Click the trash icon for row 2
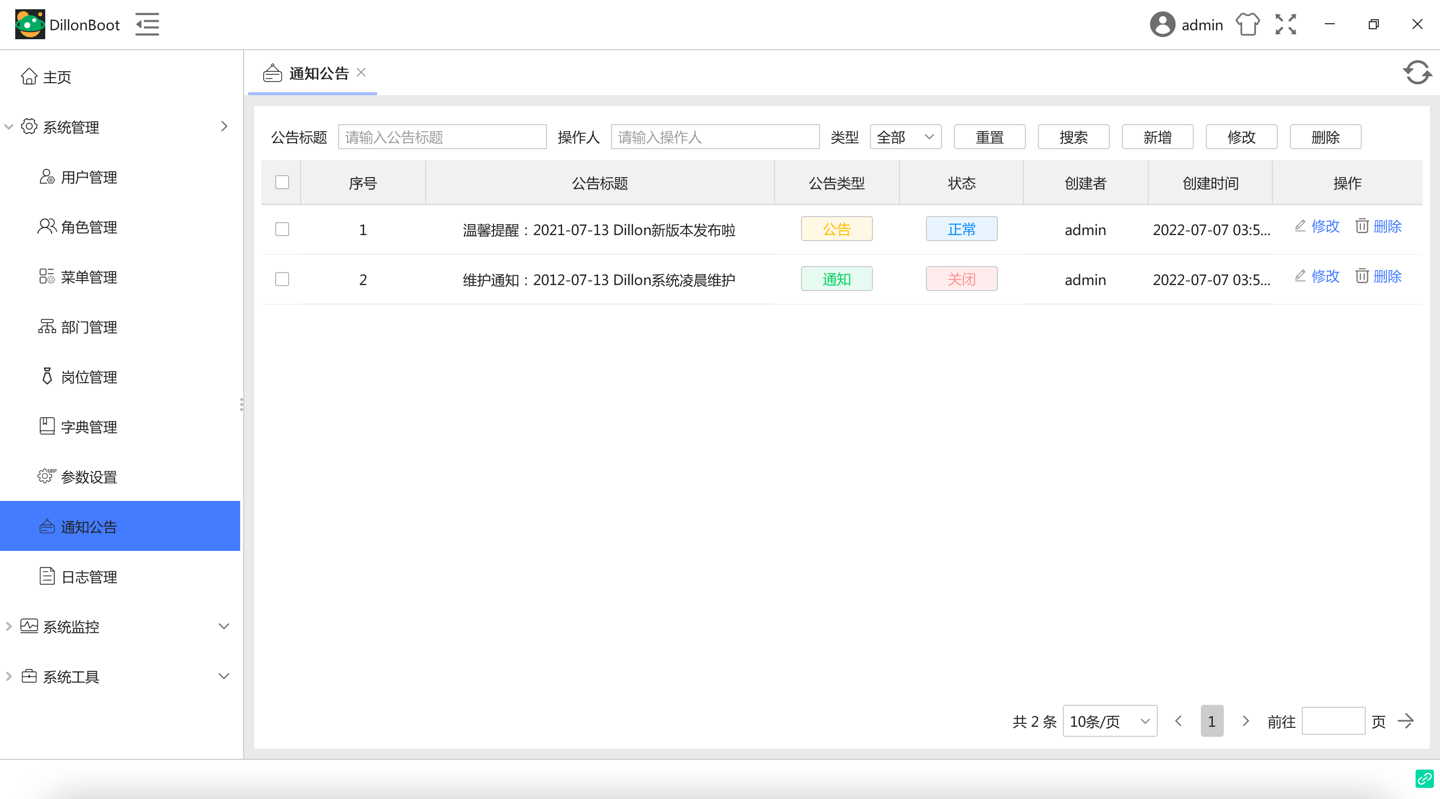Viewport: 1440px width, 799px height. (x=1362, y=276)
